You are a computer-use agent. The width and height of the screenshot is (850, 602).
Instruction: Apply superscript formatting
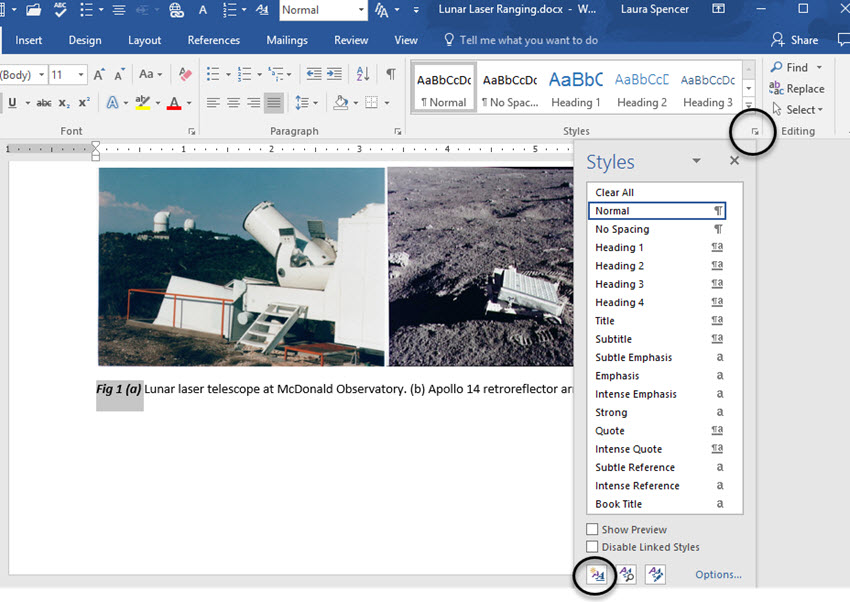[83, 102]
